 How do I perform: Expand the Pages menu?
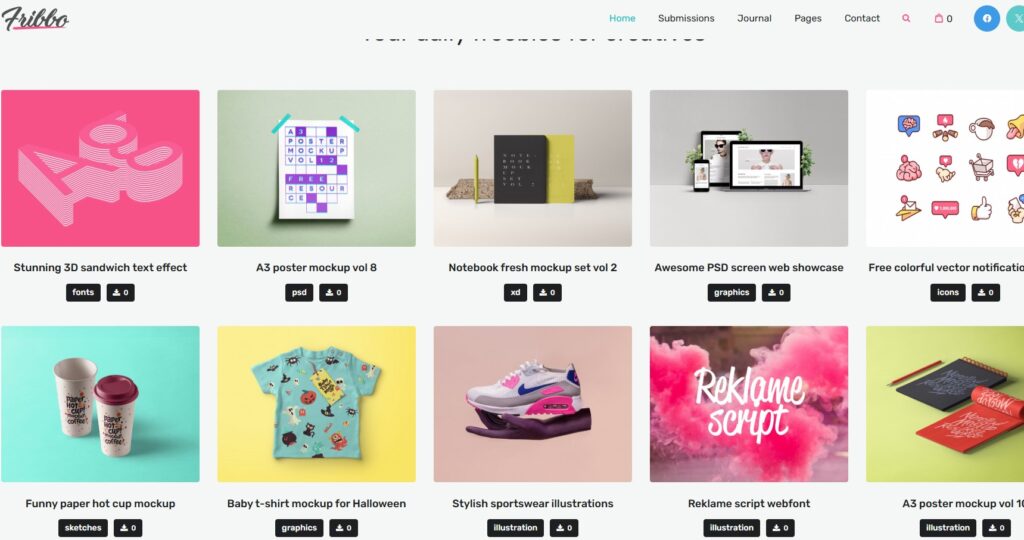[x=808, y=18]
